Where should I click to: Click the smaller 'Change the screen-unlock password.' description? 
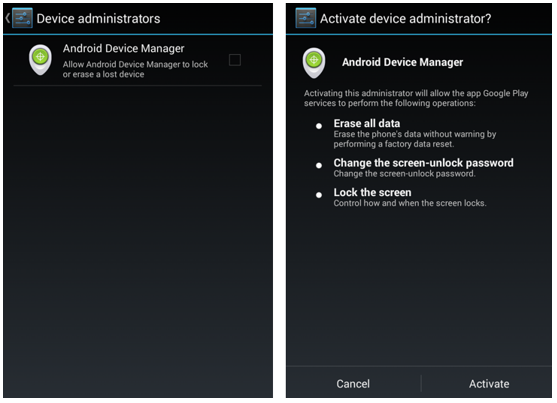[x=404, y=174]
